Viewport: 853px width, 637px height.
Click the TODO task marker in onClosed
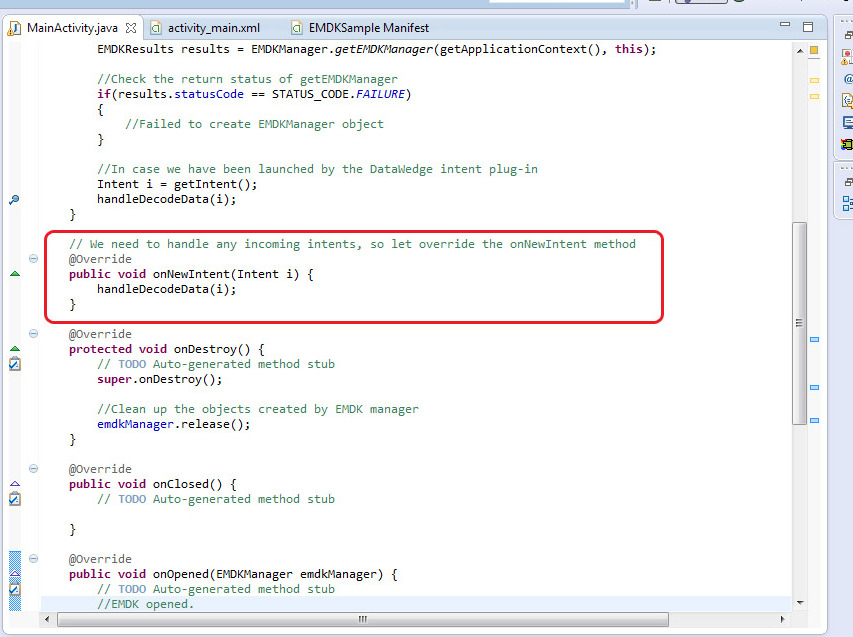coord(14,499)
